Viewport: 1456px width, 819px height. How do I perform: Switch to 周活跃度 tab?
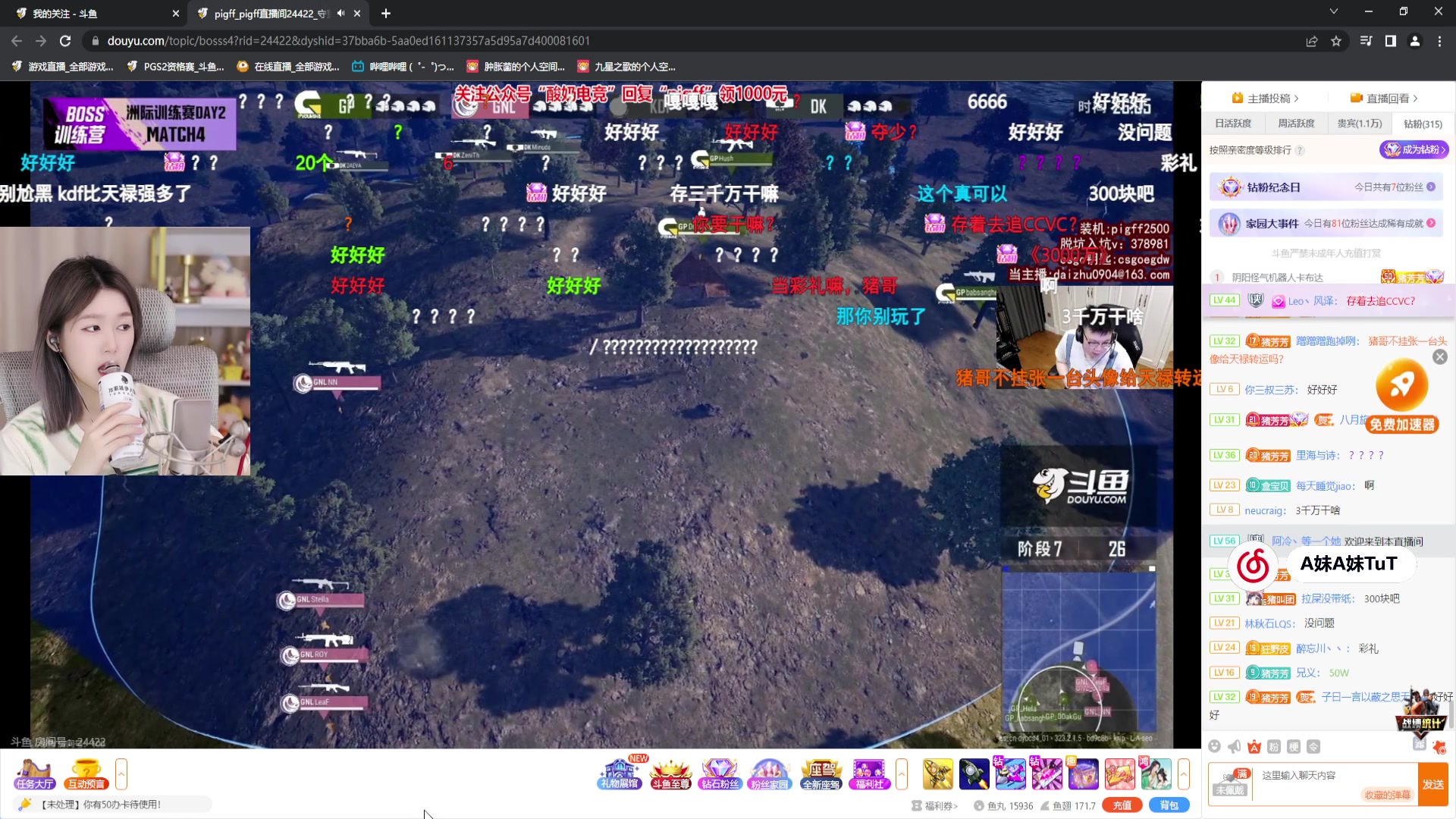click(x=1296, y=124)
